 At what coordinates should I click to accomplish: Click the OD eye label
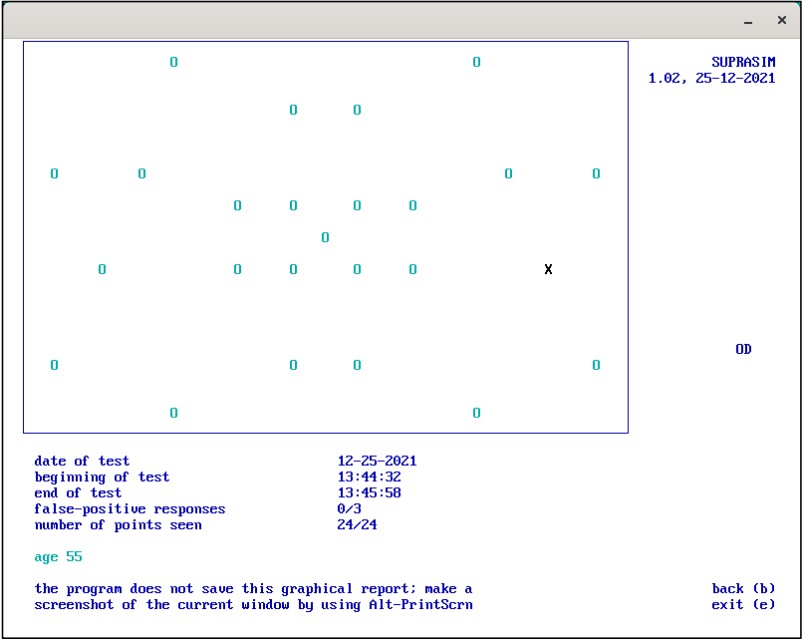tap(743, 349)
